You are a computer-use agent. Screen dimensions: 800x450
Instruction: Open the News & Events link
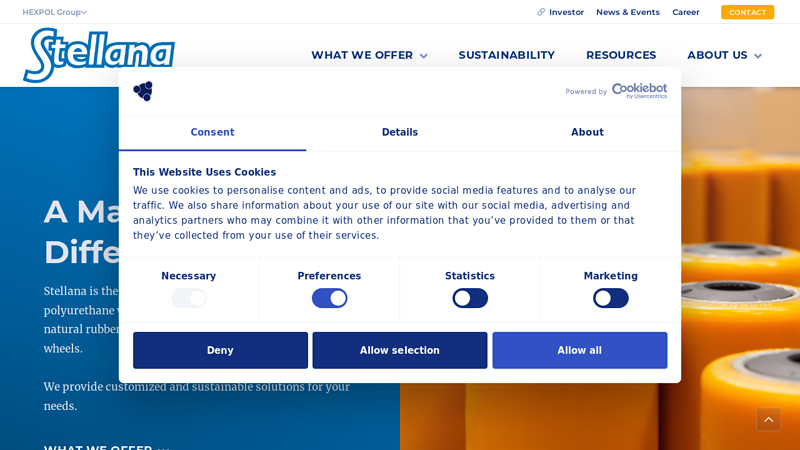[628, 12]
